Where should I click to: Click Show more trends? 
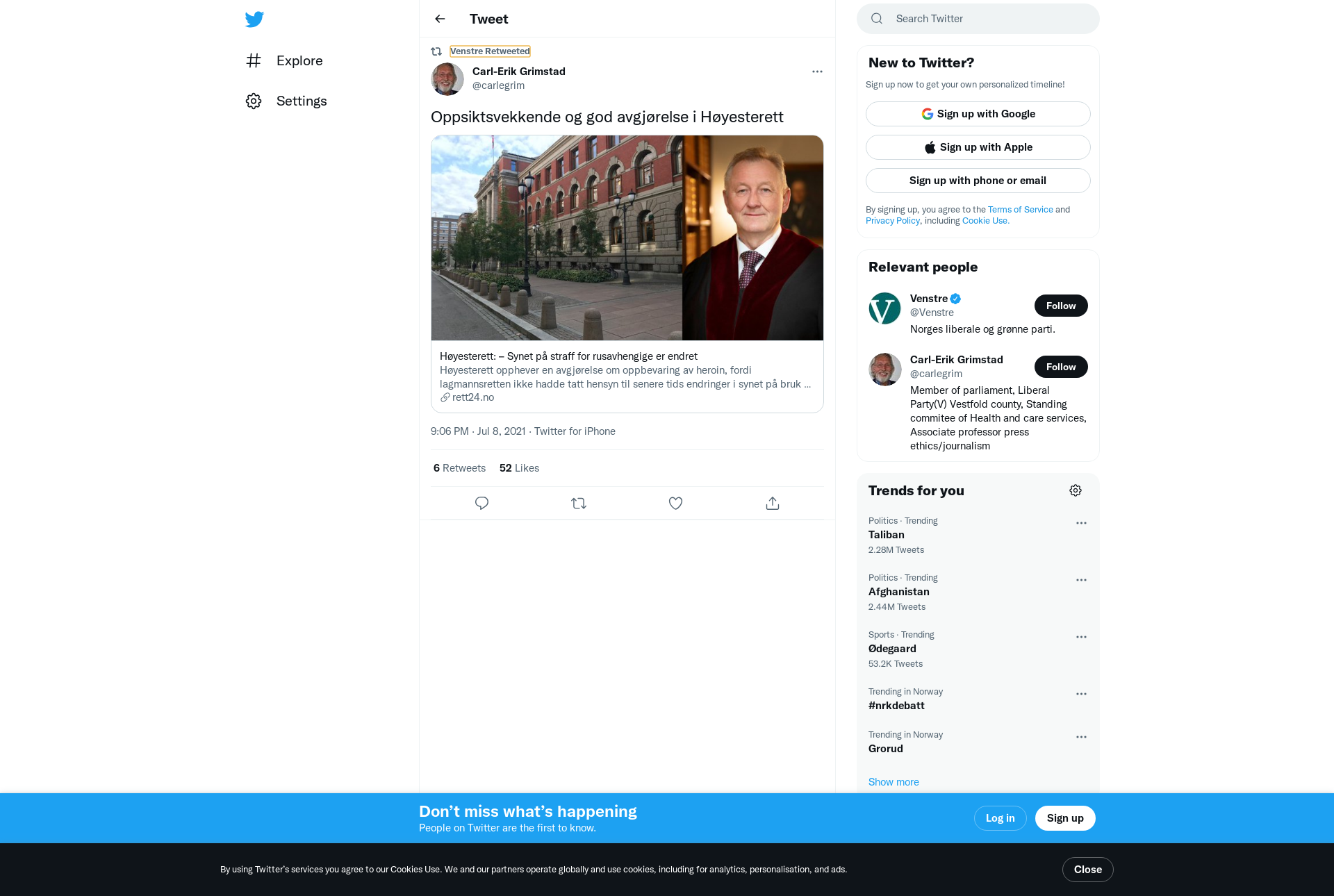[x=894, y=782]
